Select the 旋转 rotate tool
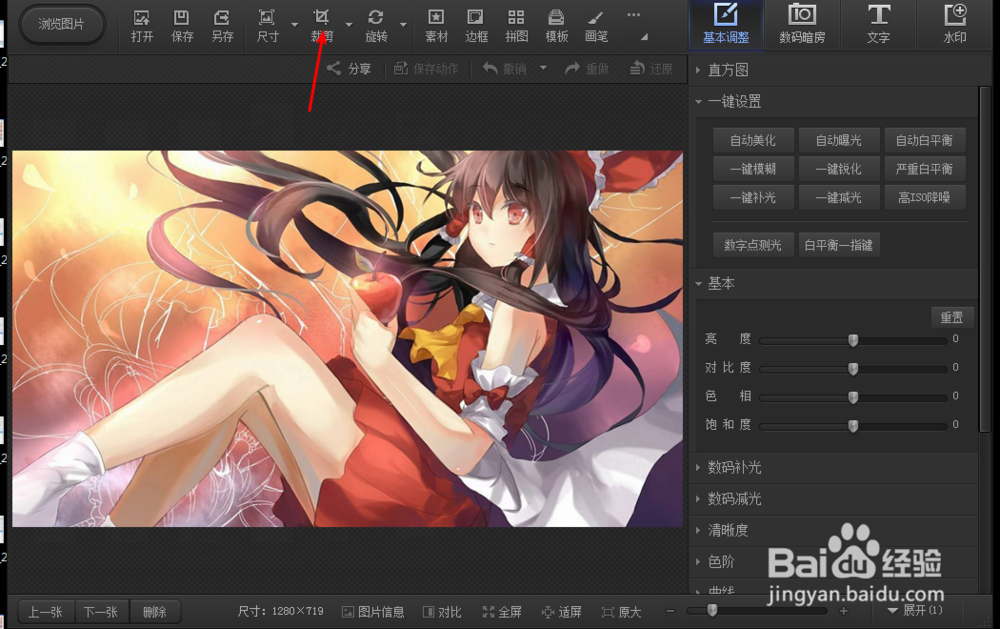This screenshot has width=1000, height=629. point(376,26)
